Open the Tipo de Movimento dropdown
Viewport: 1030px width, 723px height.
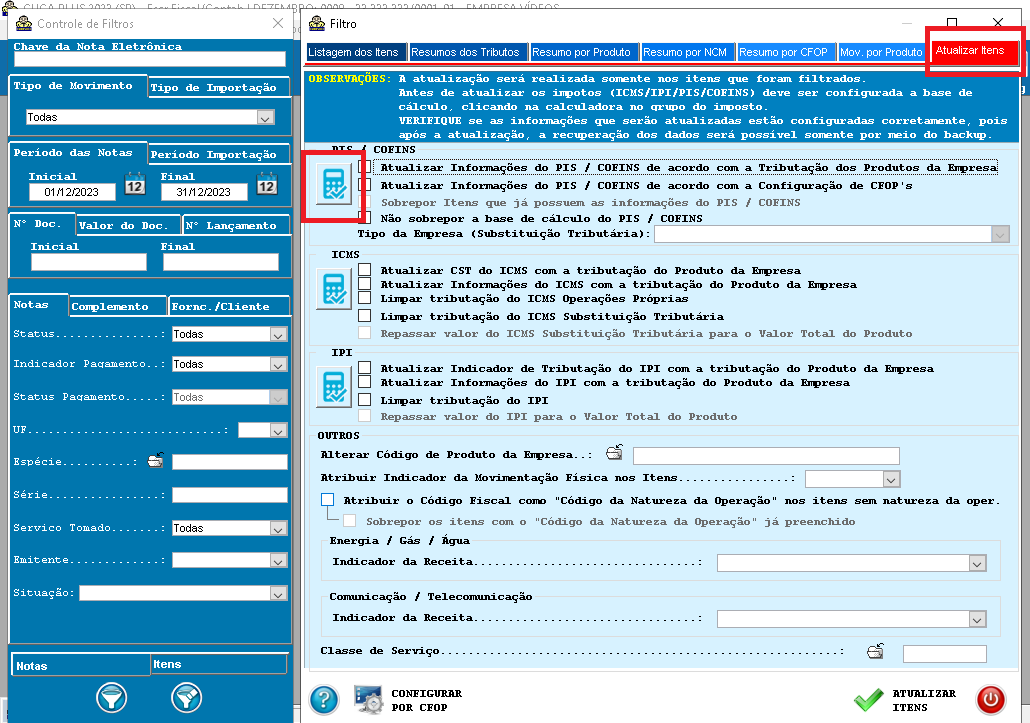tap(265, 118)
